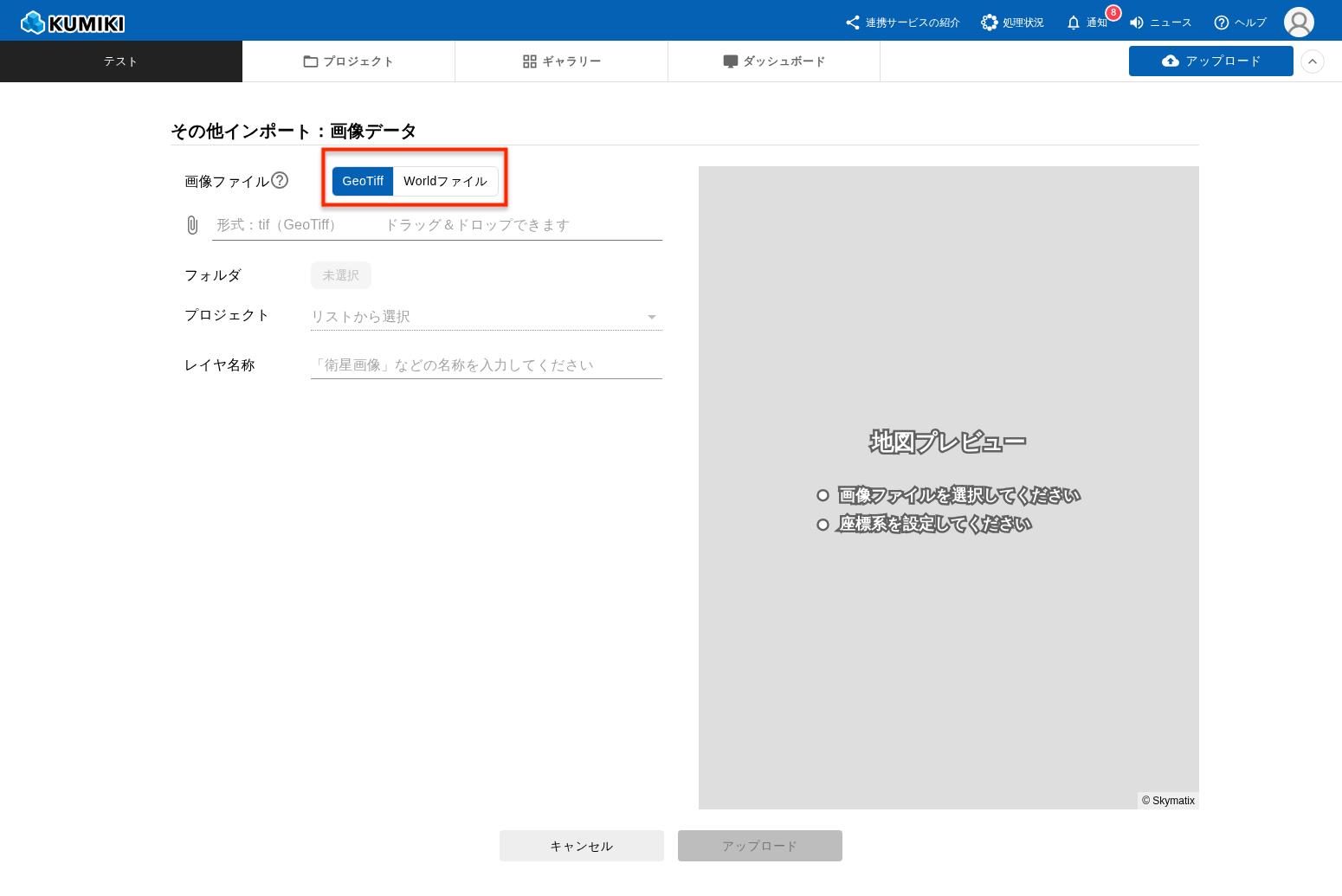
Task: Open processing status gear icon
Action: click(989, 23)
